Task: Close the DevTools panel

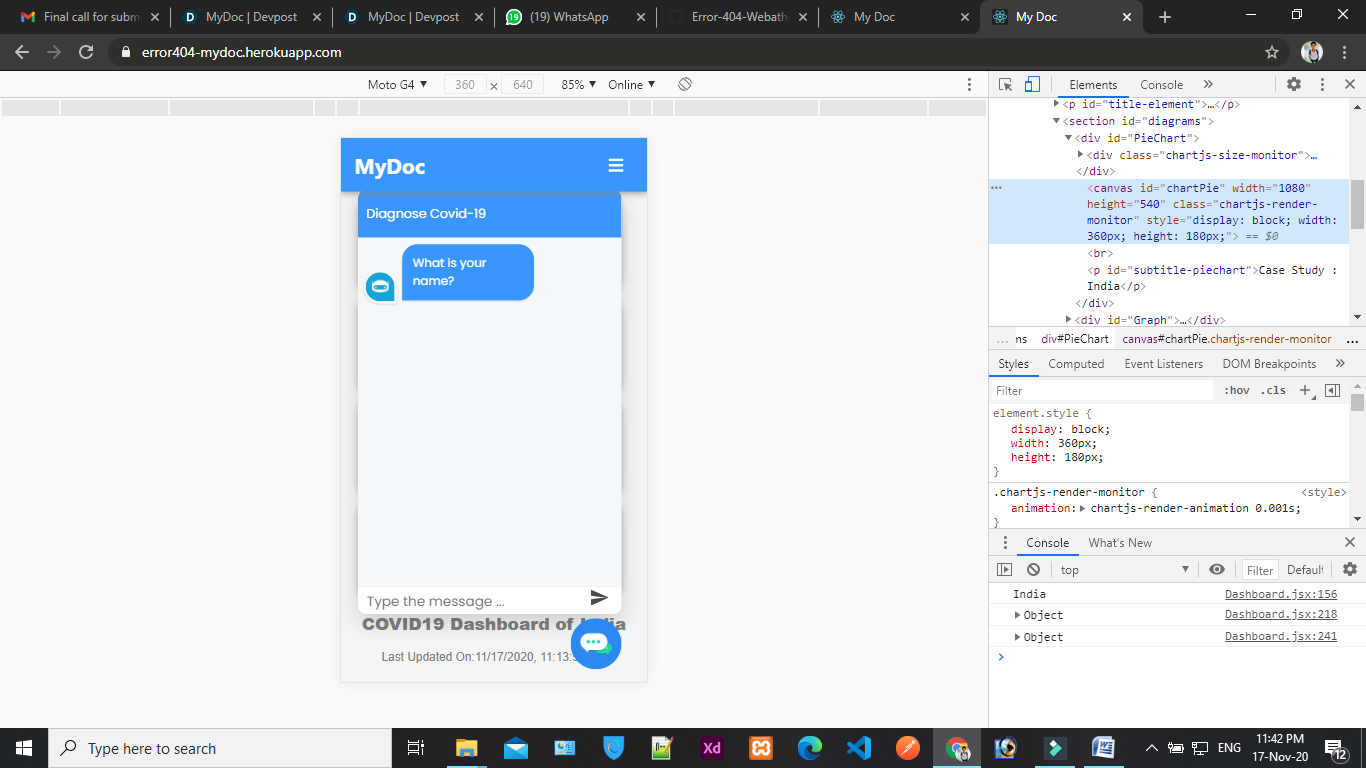Action: pos(1349,85)
